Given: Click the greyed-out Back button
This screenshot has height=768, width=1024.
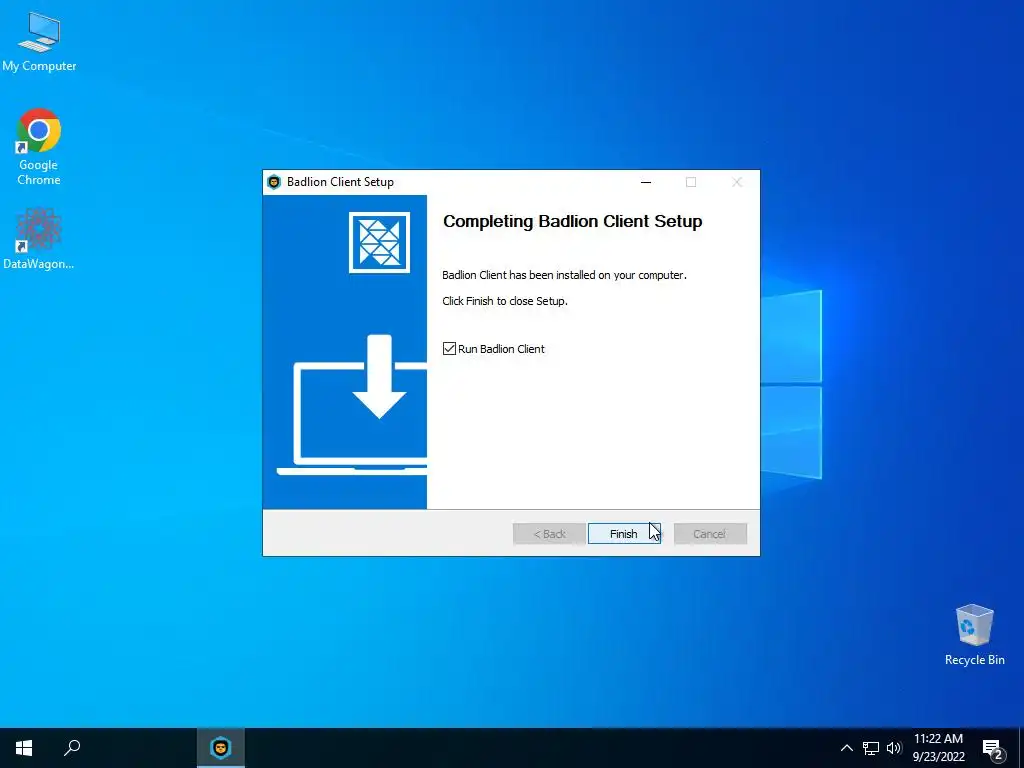Looking at the screenshot, I should (x=549, y=534).
